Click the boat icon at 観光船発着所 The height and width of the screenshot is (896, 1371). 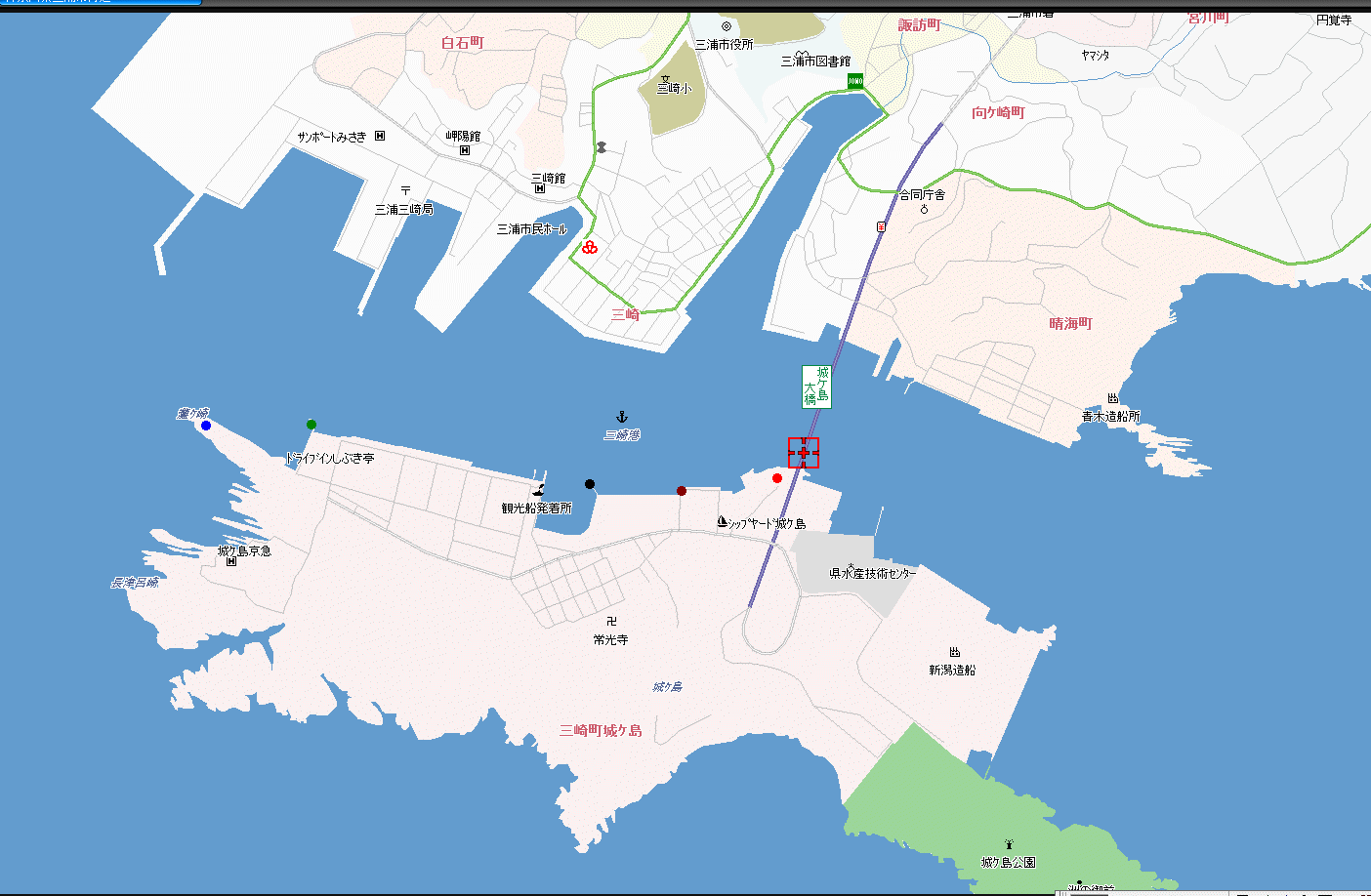538,490
